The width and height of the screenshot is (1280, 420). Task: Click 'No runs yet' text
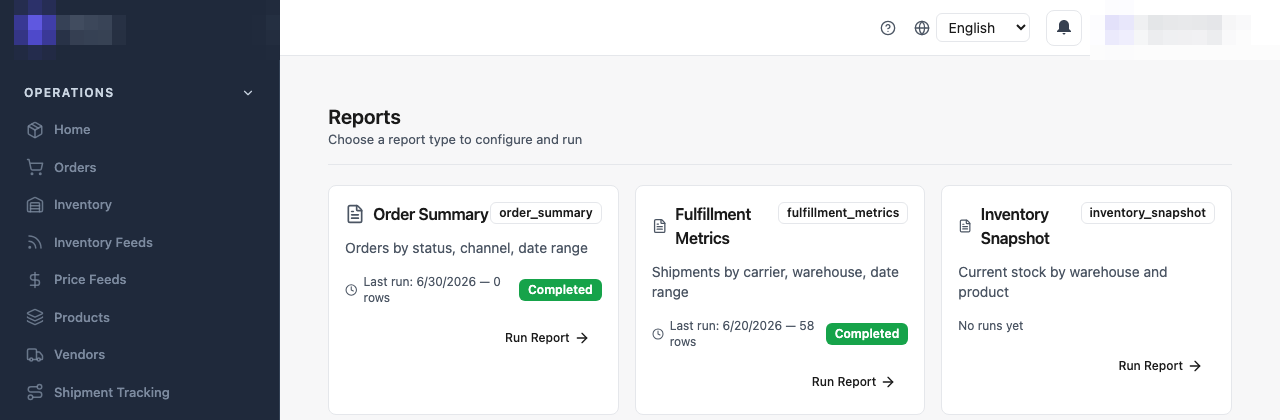tap(991, 326)
